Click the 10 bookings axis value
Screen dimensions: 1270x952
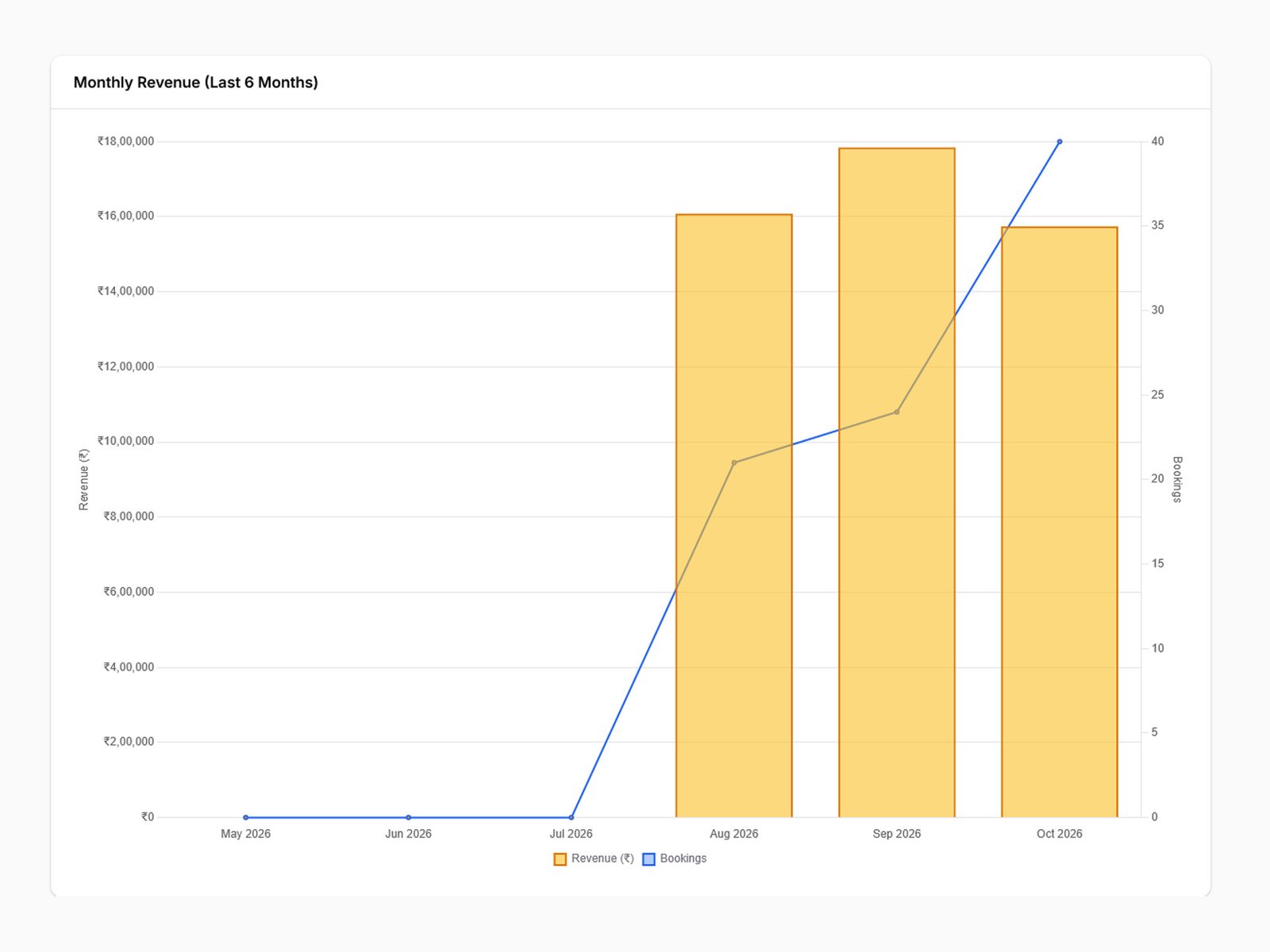point(1157,648)
